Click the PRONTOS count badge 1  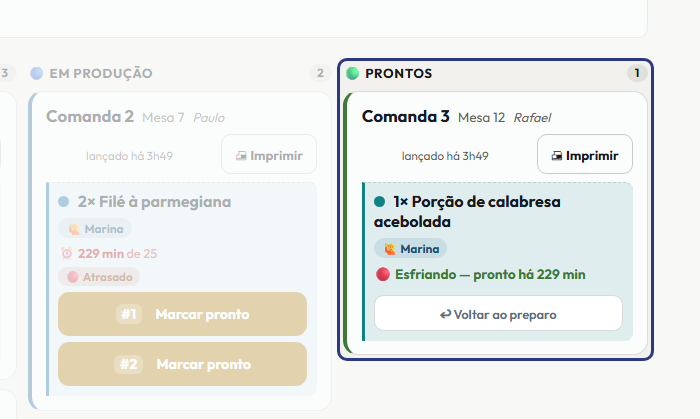tap(637, 73)
